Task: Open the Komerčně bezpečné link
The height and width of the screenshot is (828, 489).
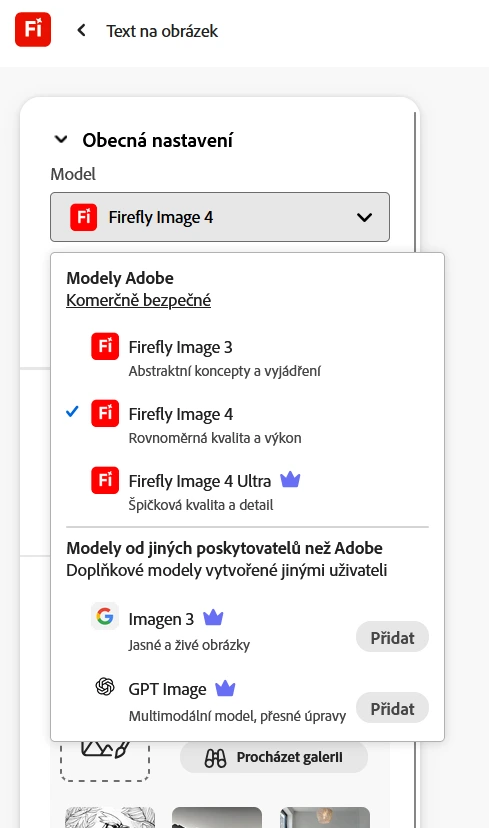Action: point(138,300)
